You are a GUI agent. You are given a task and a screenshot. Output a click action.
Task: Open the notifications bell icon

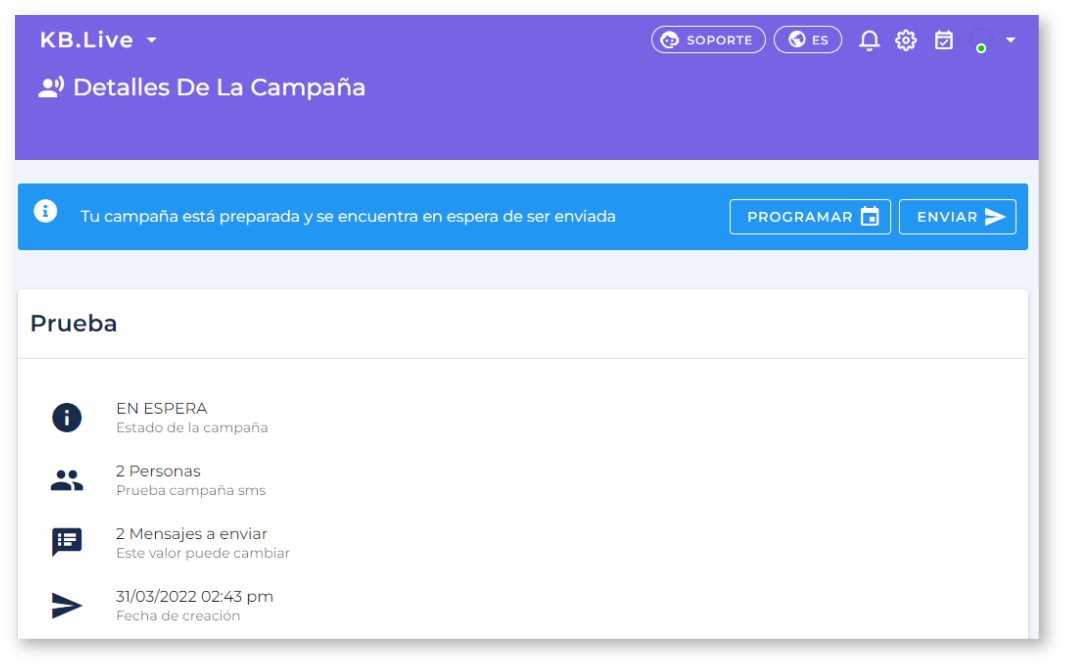coord(869,40)
